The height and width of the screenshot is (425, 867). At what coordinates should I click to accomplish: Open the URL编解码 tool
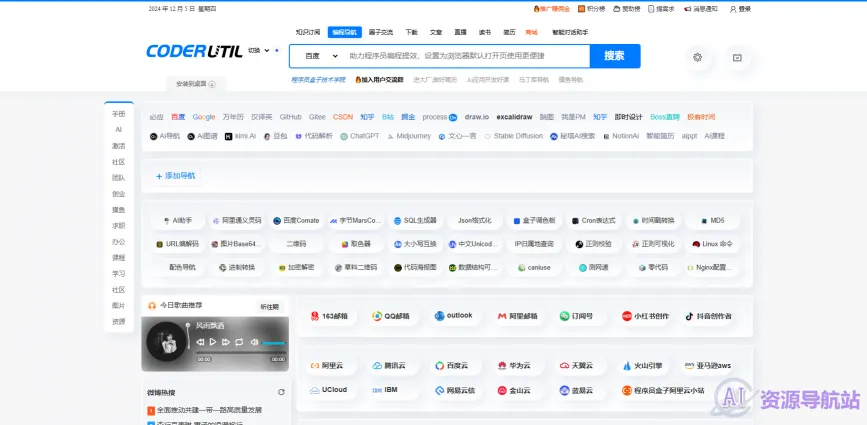[177, 244]
